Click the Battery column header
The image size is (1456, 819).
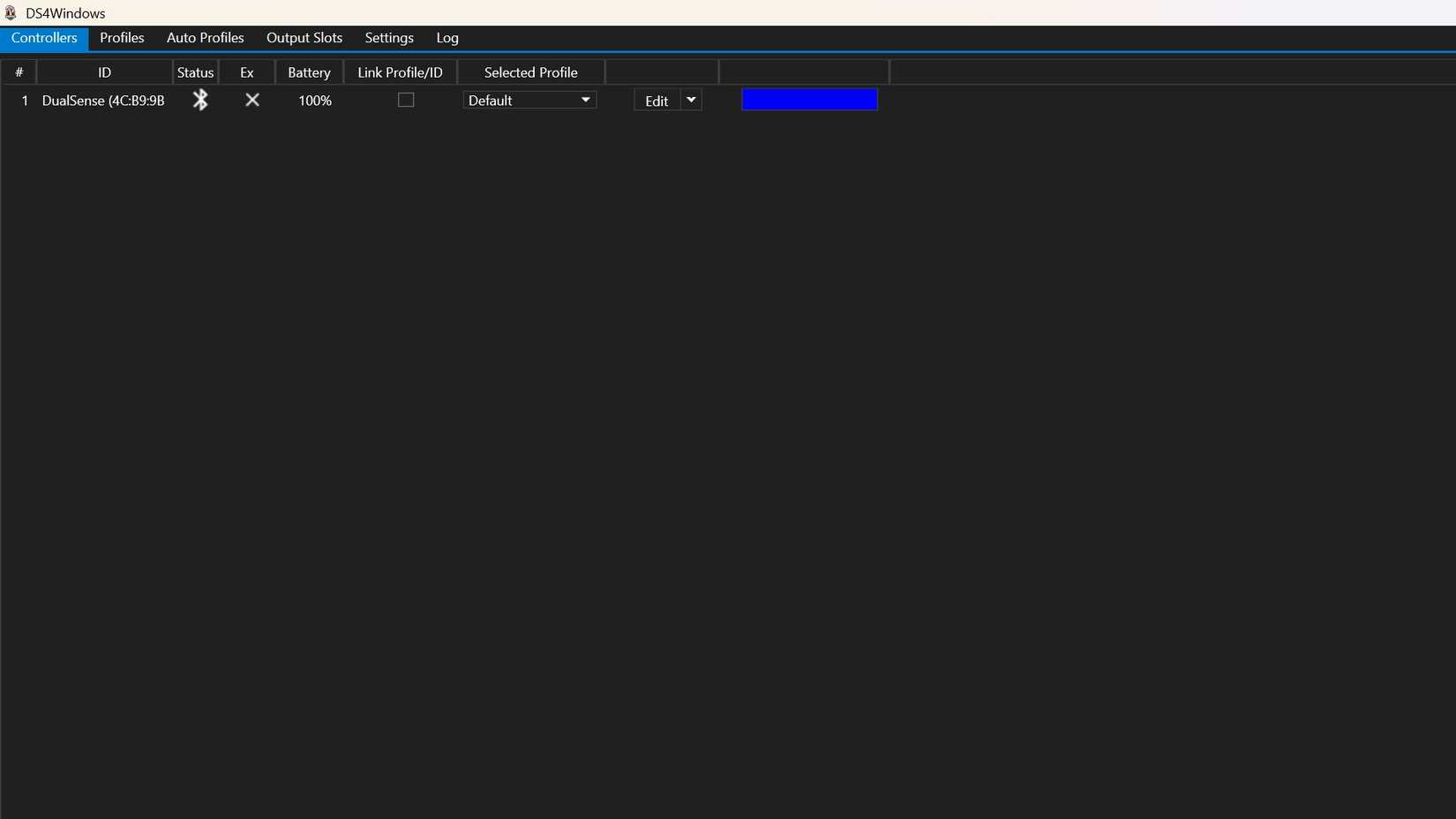pos(309,72)
